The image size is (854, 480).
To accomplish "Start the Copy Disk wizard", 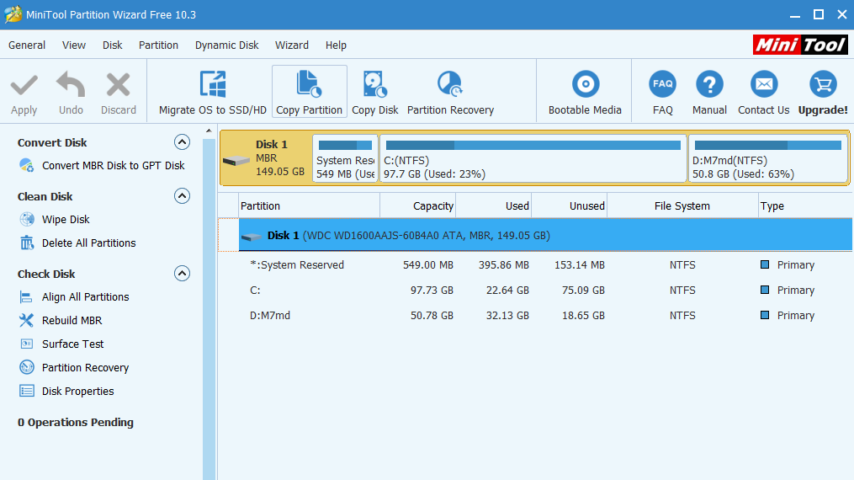I will [375, 93].
